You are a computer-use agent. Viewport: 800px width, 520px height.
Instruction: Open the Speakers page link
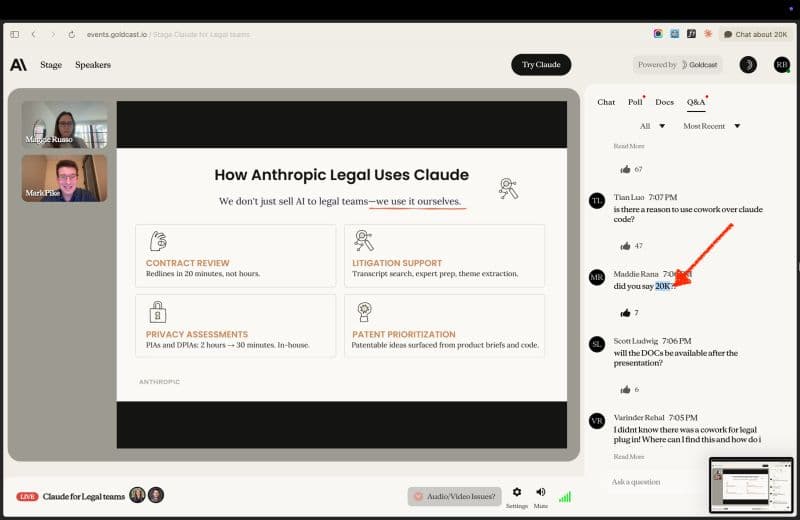click(x=93, y=65)
